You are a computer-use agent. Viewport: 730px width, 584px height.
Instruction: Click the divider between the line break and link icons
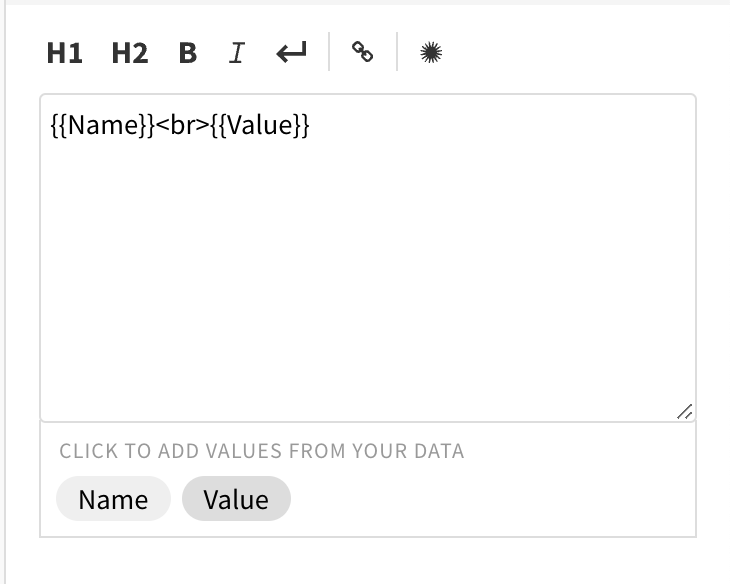click(x=329, y=52)
